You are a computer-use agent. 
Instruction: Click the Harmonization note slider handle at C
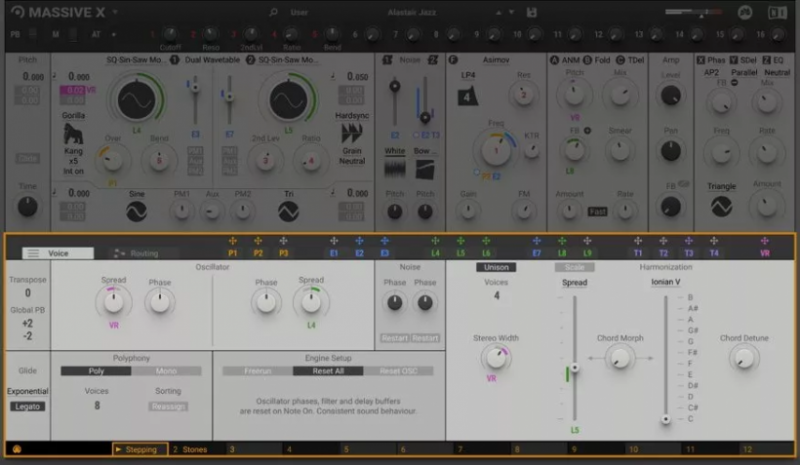665,419
